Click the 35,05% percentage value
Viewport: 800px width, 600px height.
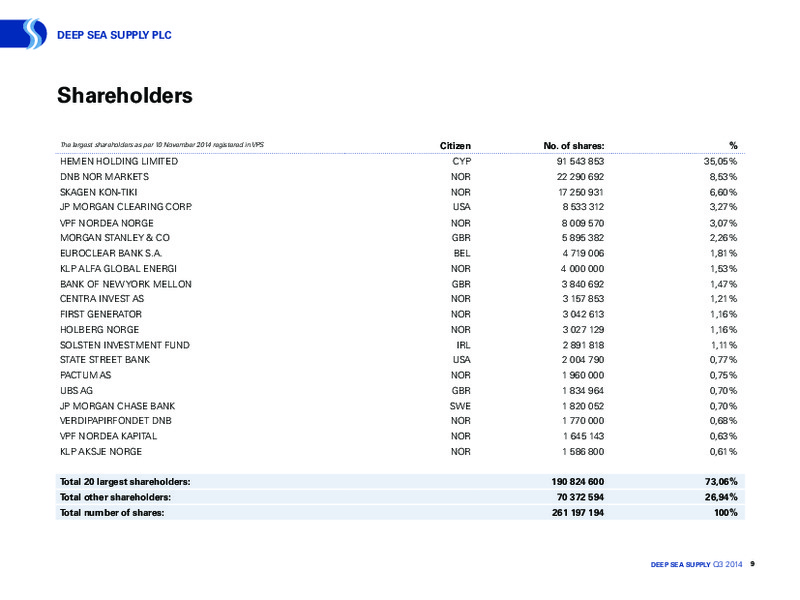tap(720, 161)
